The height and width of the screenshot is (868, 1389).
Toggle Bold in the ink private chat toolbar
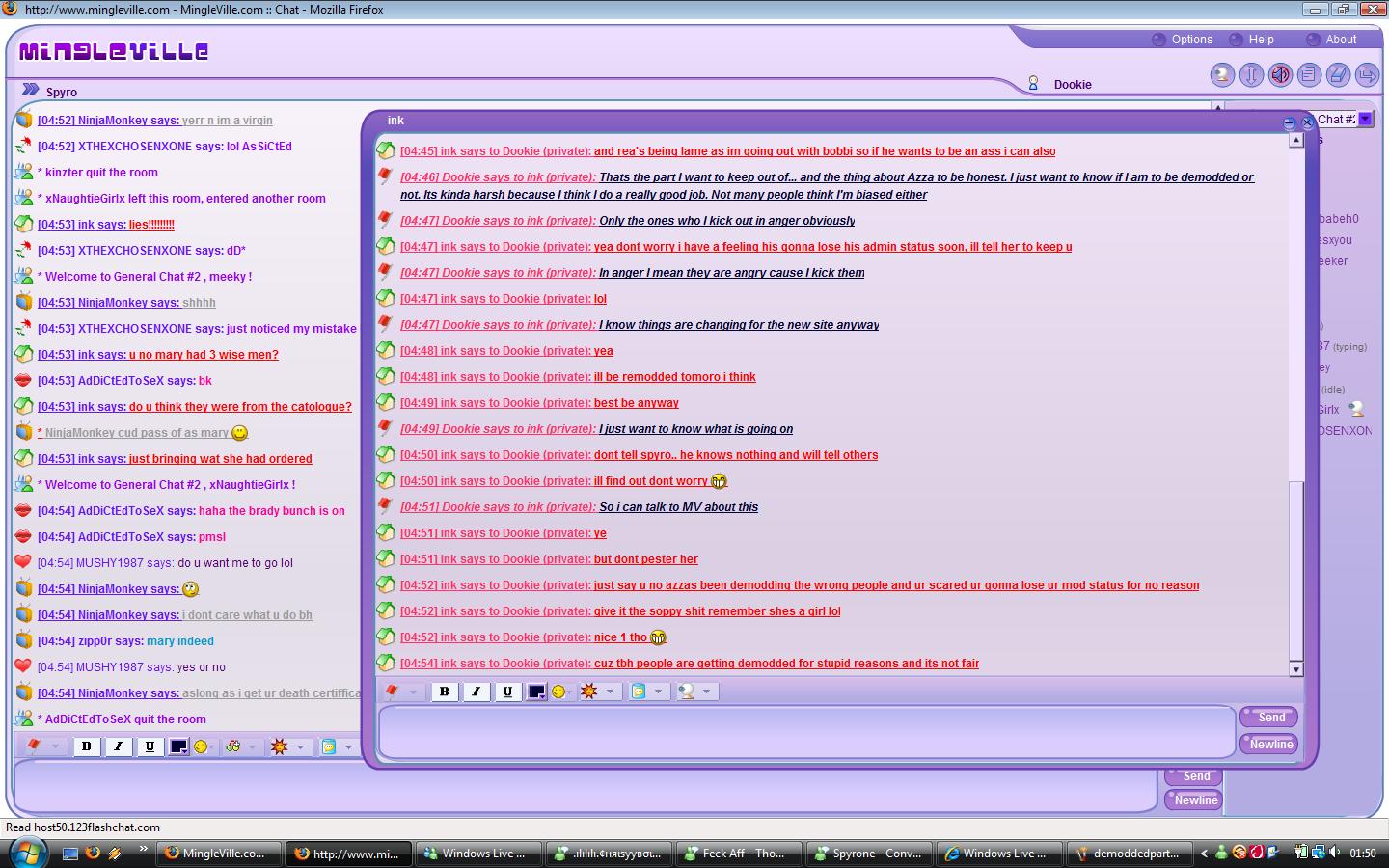(x=444, y=692)
